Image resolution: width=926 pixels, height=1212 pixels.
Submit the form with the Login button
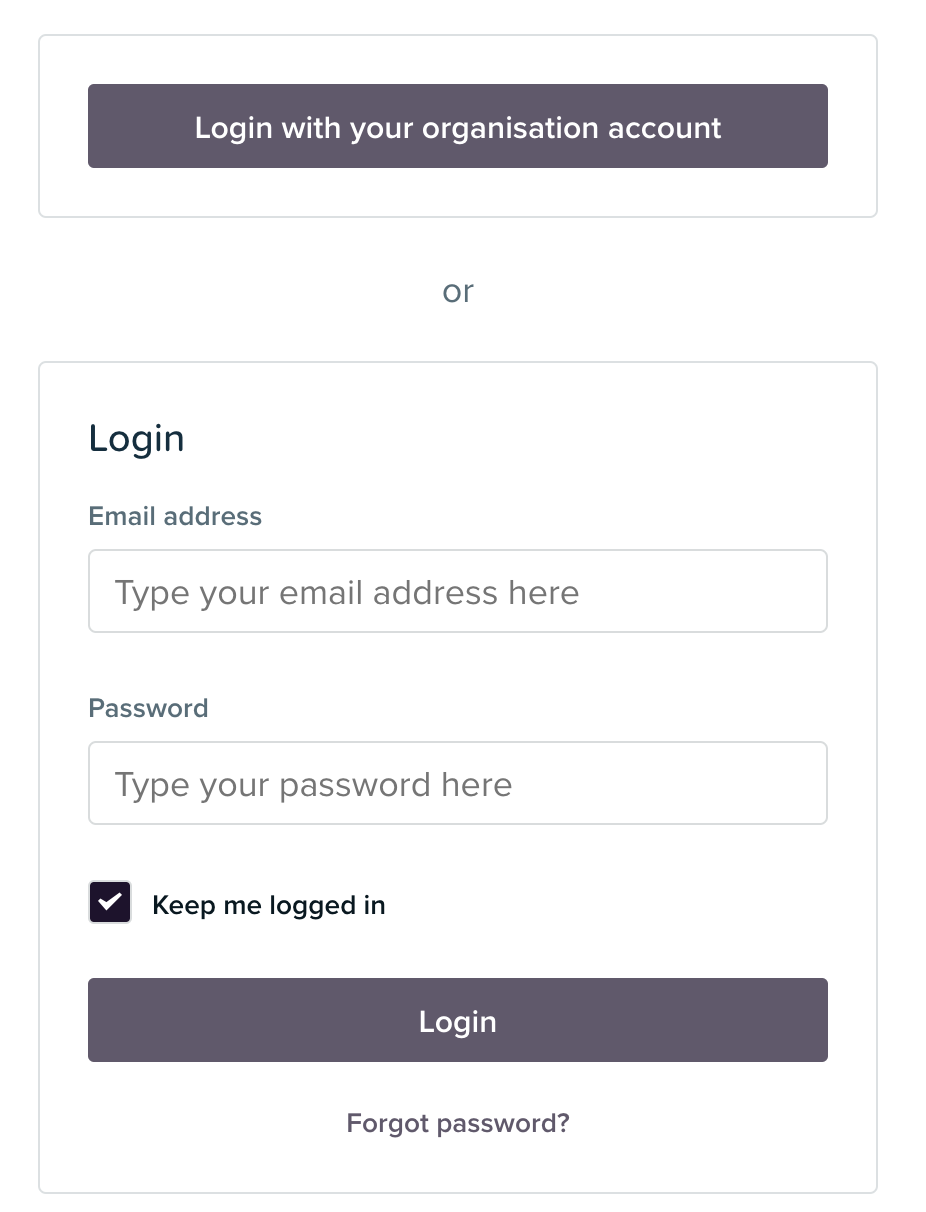point(457,1020)
